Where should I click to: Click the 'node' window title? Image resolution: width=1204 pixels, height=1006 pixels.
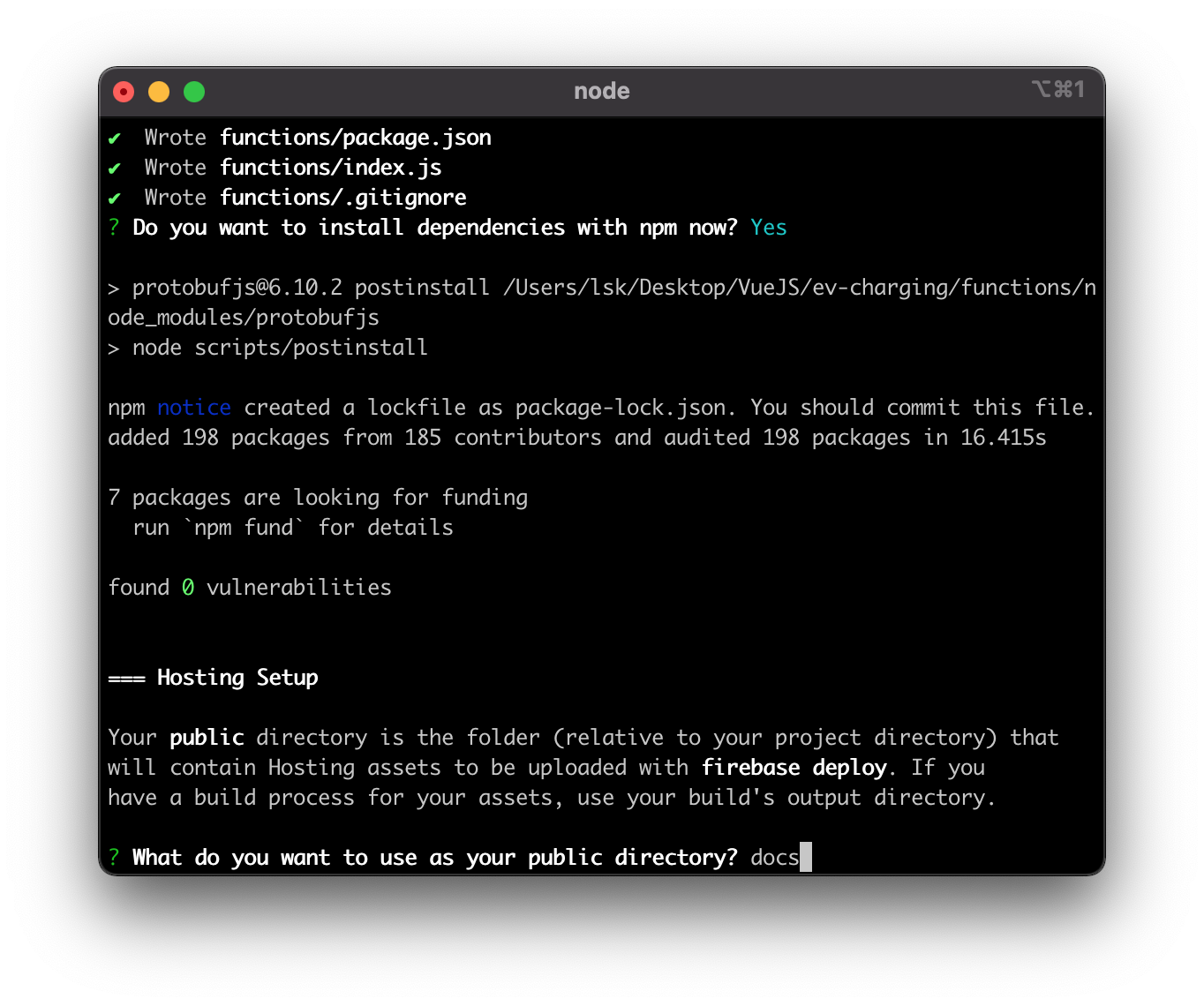pyautogui.click(x=601, y=91)
